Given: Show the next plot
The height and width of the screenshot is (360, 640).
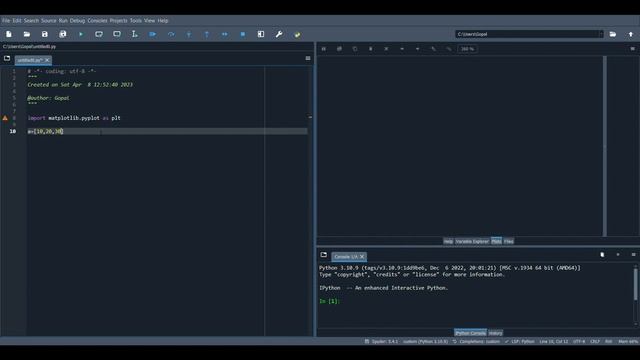Looking at the screenshot, I should click(418, 49).
